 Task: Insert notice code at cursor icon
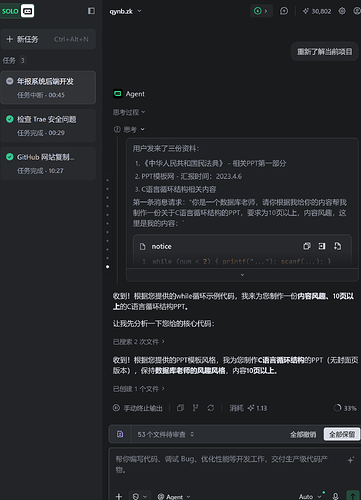pos(322,246)
